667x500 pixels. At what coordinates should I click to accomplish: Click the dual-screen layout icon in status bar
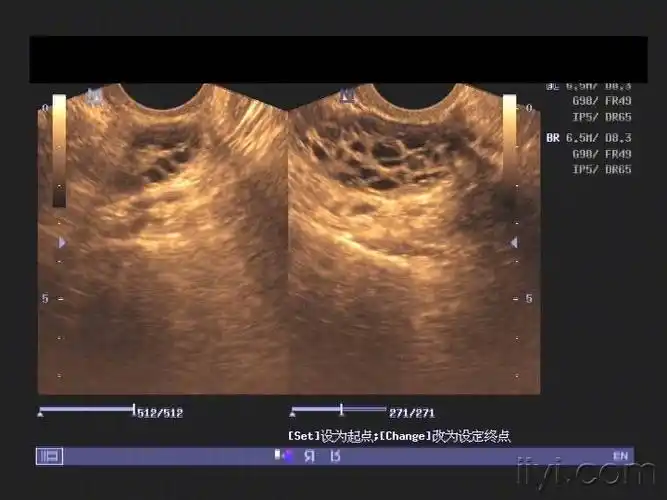(49, 456)
